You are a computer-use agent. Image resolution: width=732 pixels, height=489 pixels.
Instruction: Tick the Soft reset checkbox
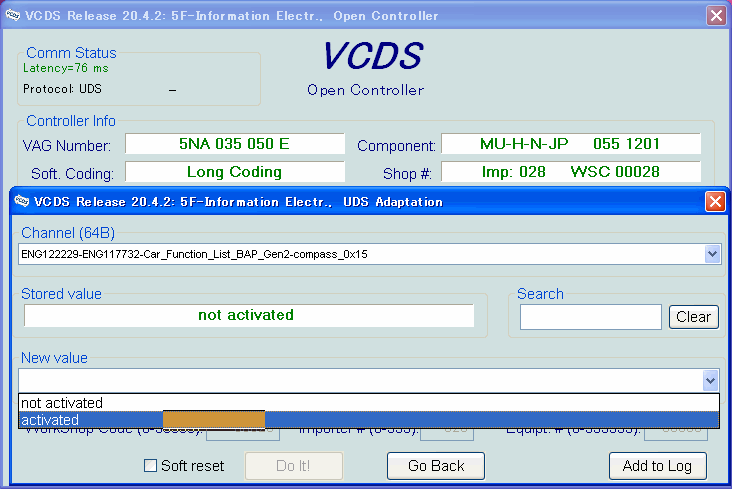(150, 465)
